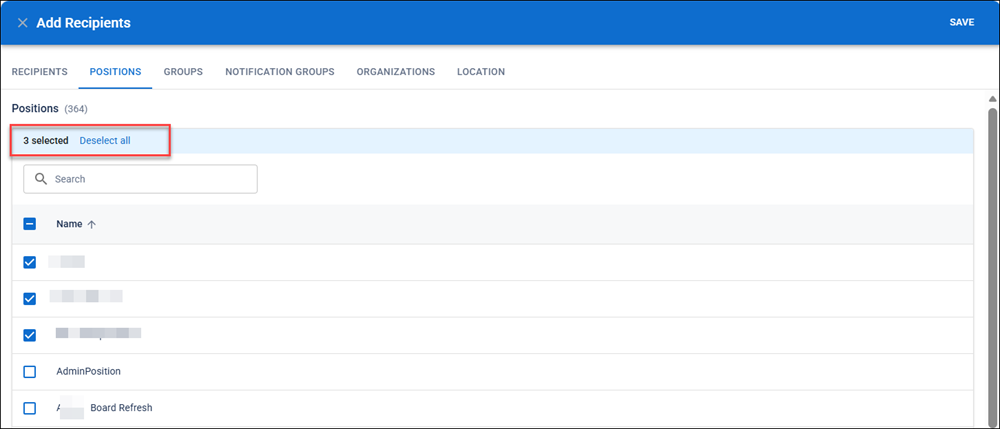This screenshot has width=1000, height=429.
Task: Click the search magnifier icon
Action: pyautogui.click(x=41, y=179)
